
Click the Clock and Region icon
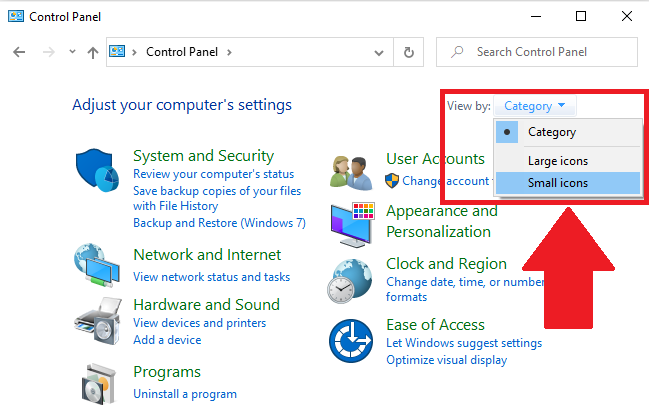[353, 279]
